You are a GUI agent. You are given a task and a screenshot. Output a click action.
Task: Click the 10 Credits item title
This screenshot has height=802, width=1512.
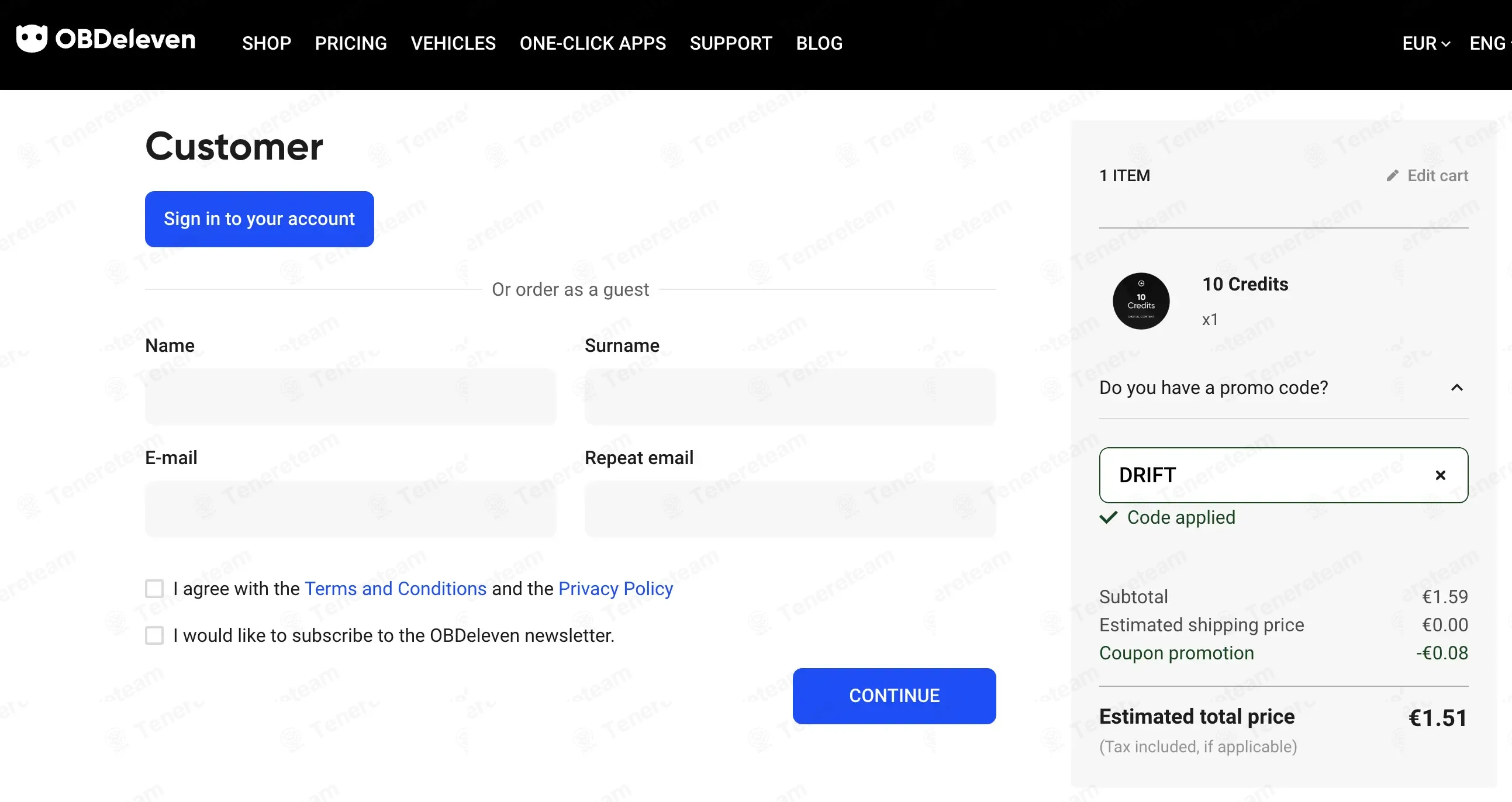tap(1245, 285)
